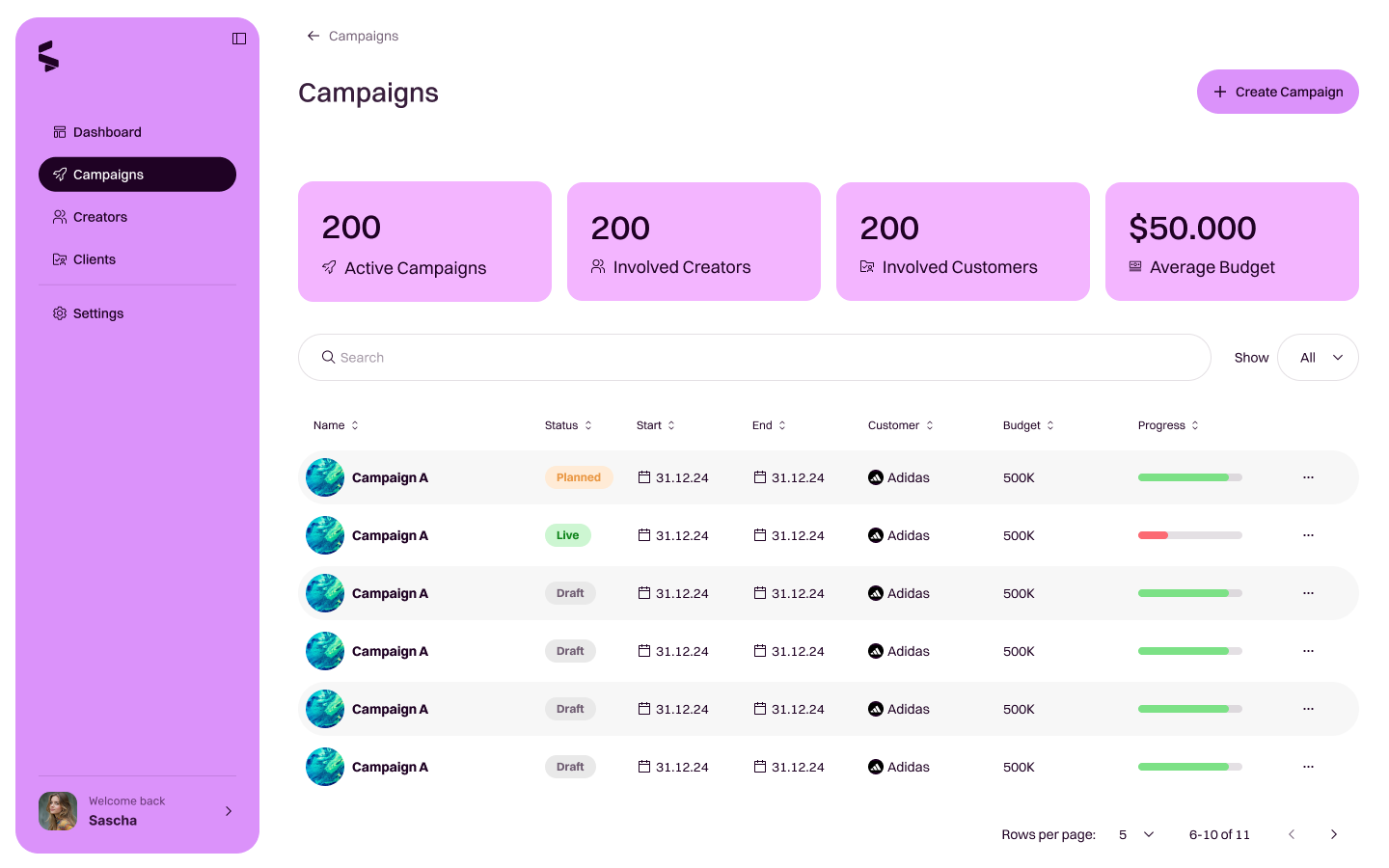Image resolution: width=1389 pixels, height=868 pixels.
Task: Click the Creators sidebar icon
Action: (x=60, y=216)
